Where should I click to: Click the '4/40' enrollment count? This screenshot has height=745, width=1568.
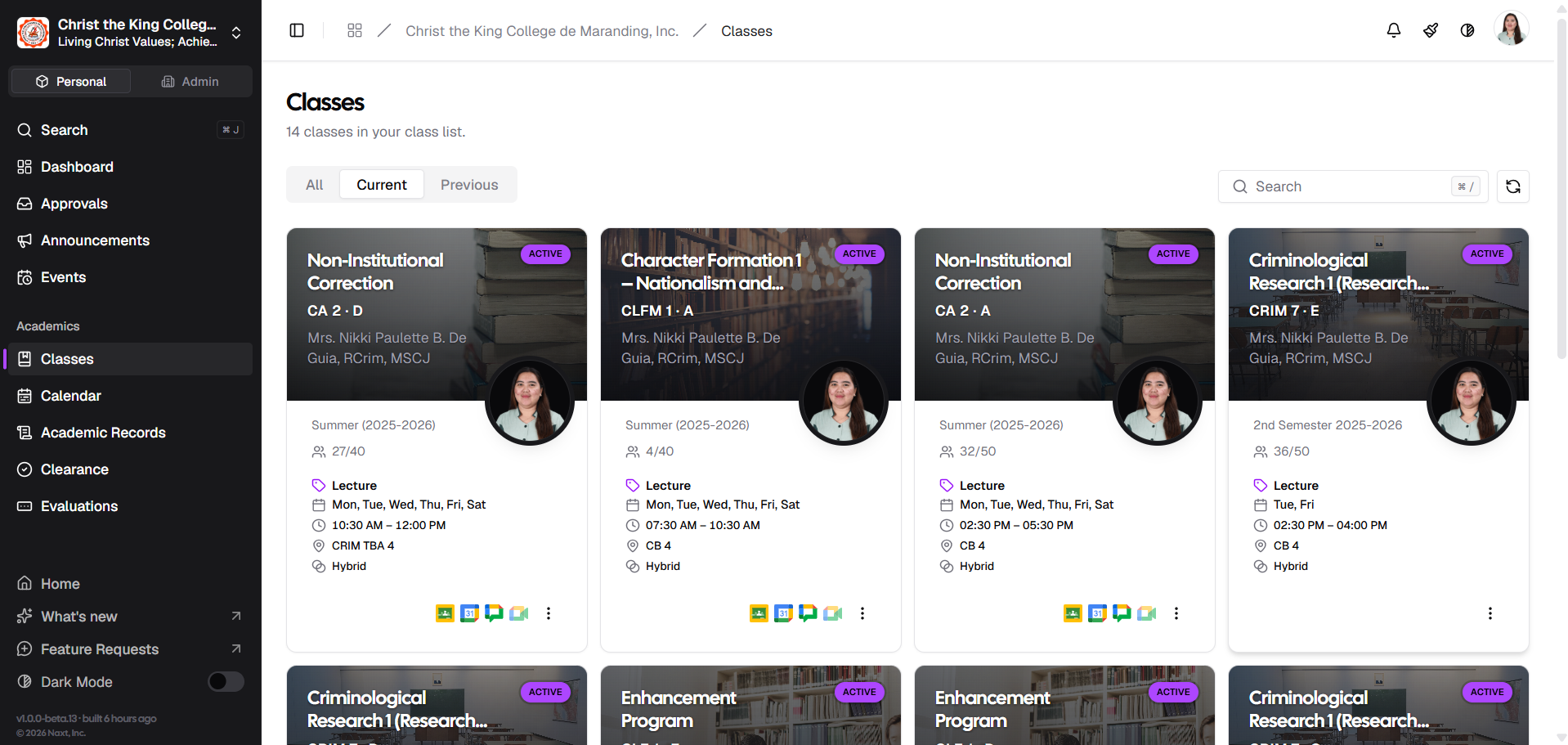660,451
